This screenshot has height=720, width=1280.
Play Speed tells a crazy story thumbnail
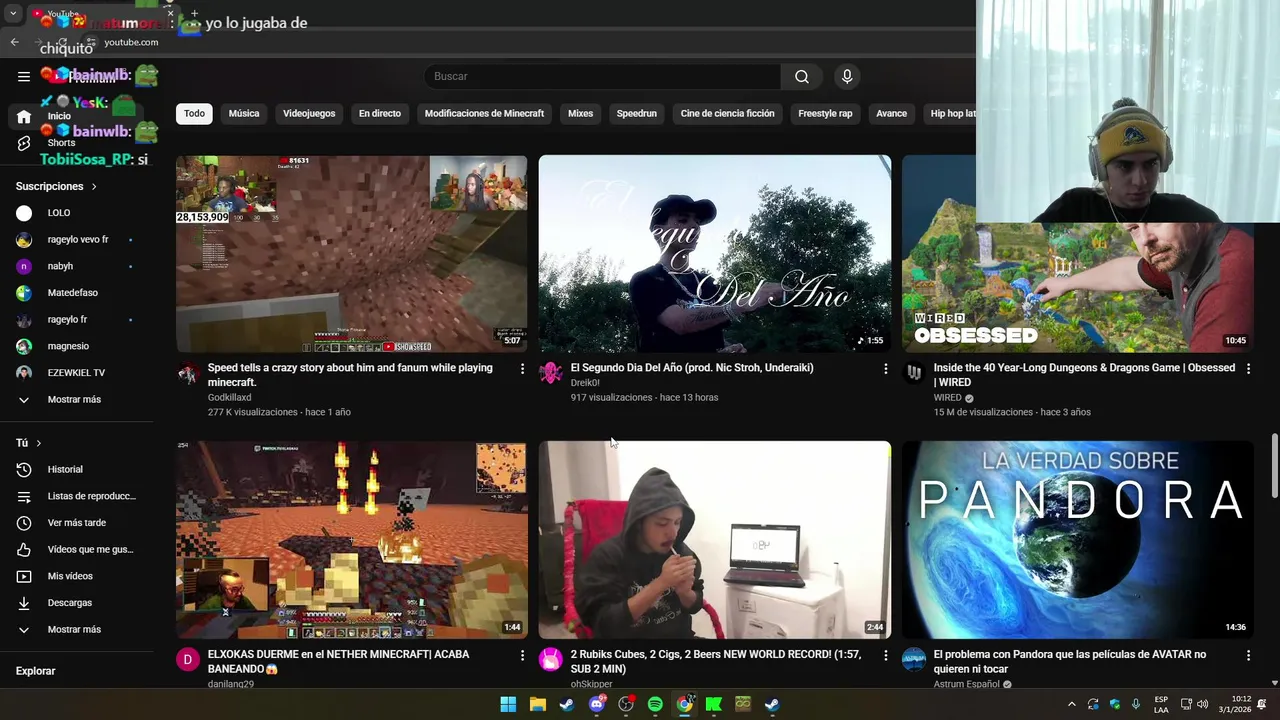[352, 254]
